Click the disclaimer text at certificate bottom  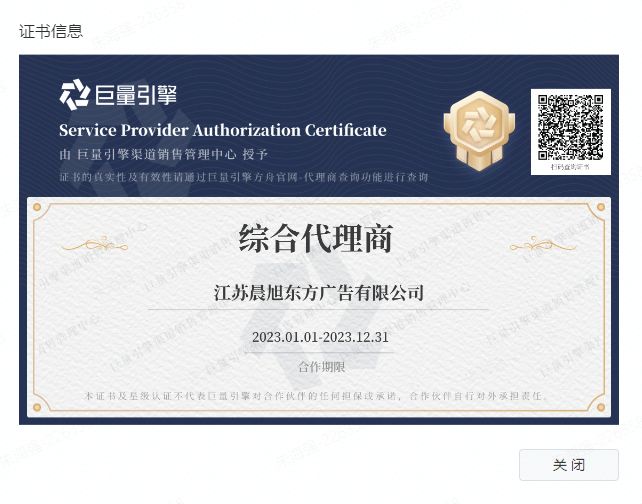point(315,396)
